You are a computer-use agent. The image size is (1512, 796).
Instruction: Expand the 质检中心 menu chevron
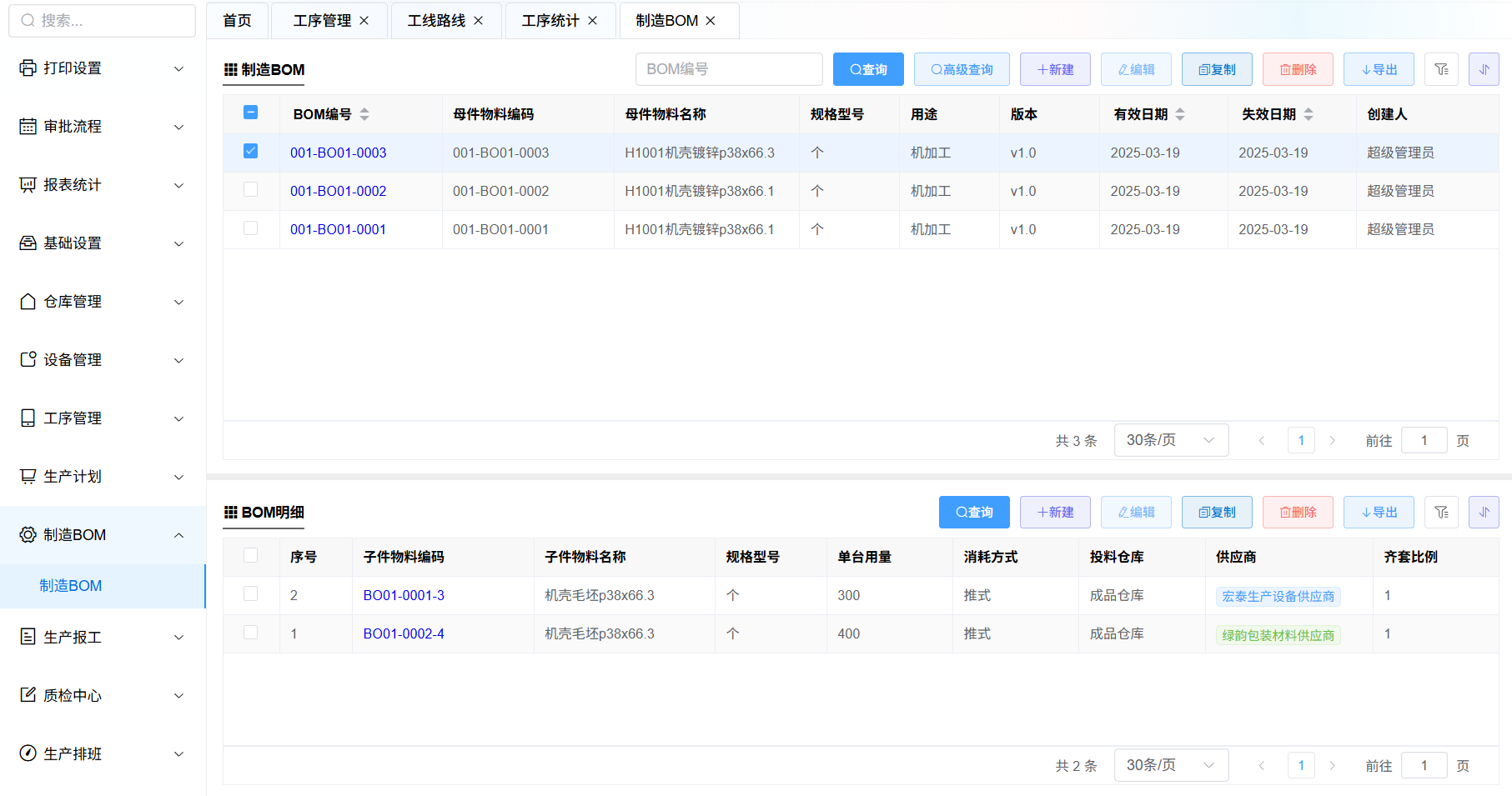pos(178,696)
